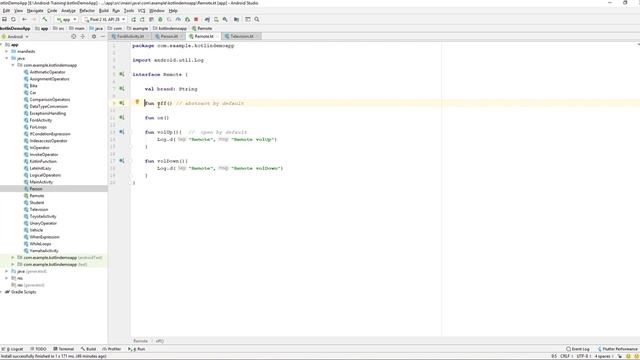
Task: Click the red Stop button
Action: pos(196,19)
